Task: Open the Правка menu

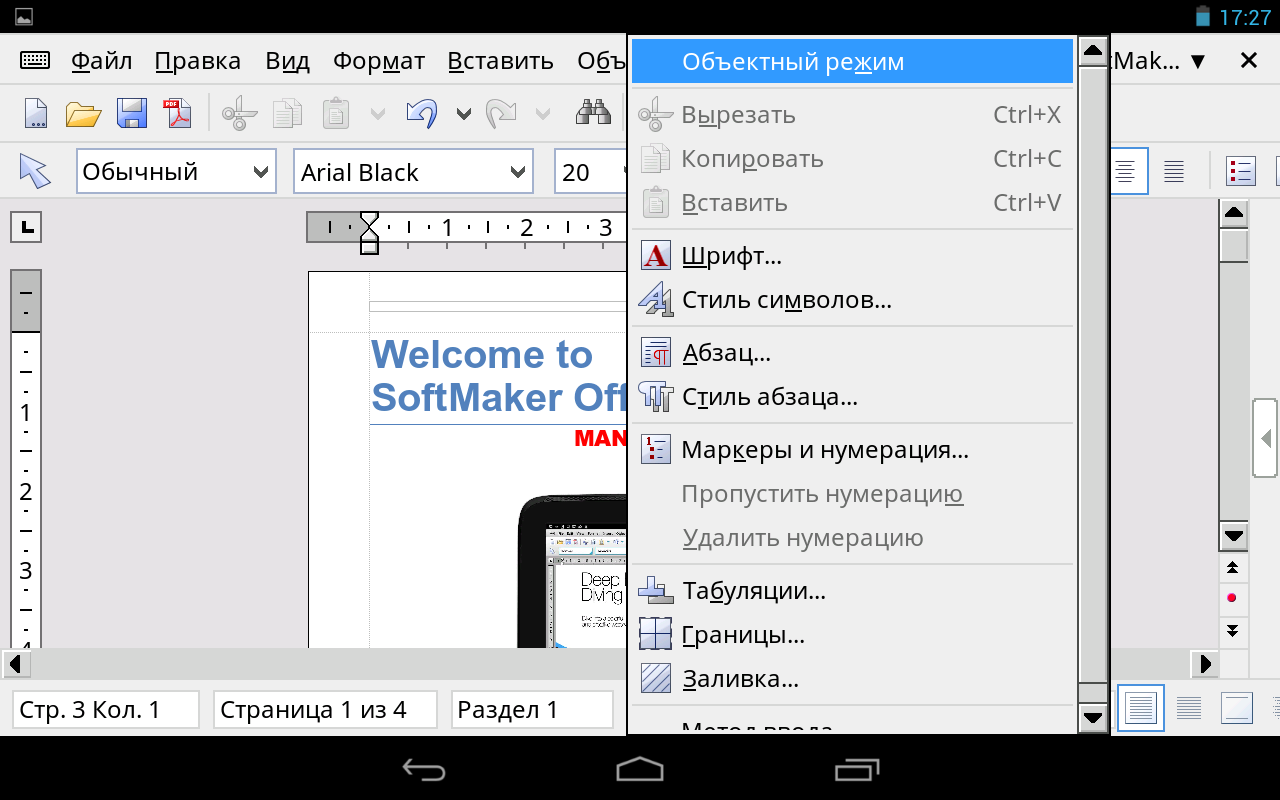Action: point(198,61)
